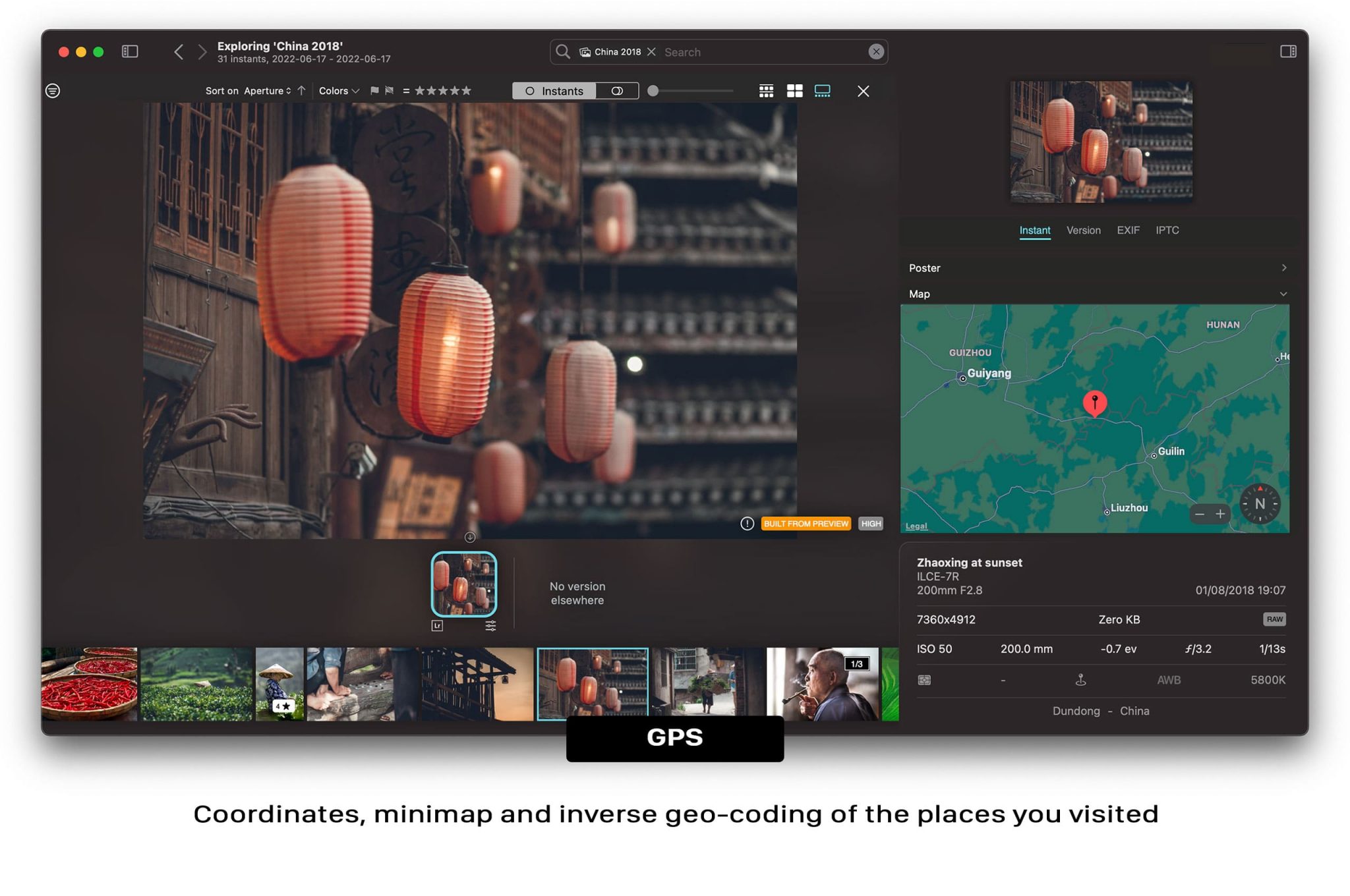
Task: Click the 'ISO 50' value
Action: (x=934, y=649)
